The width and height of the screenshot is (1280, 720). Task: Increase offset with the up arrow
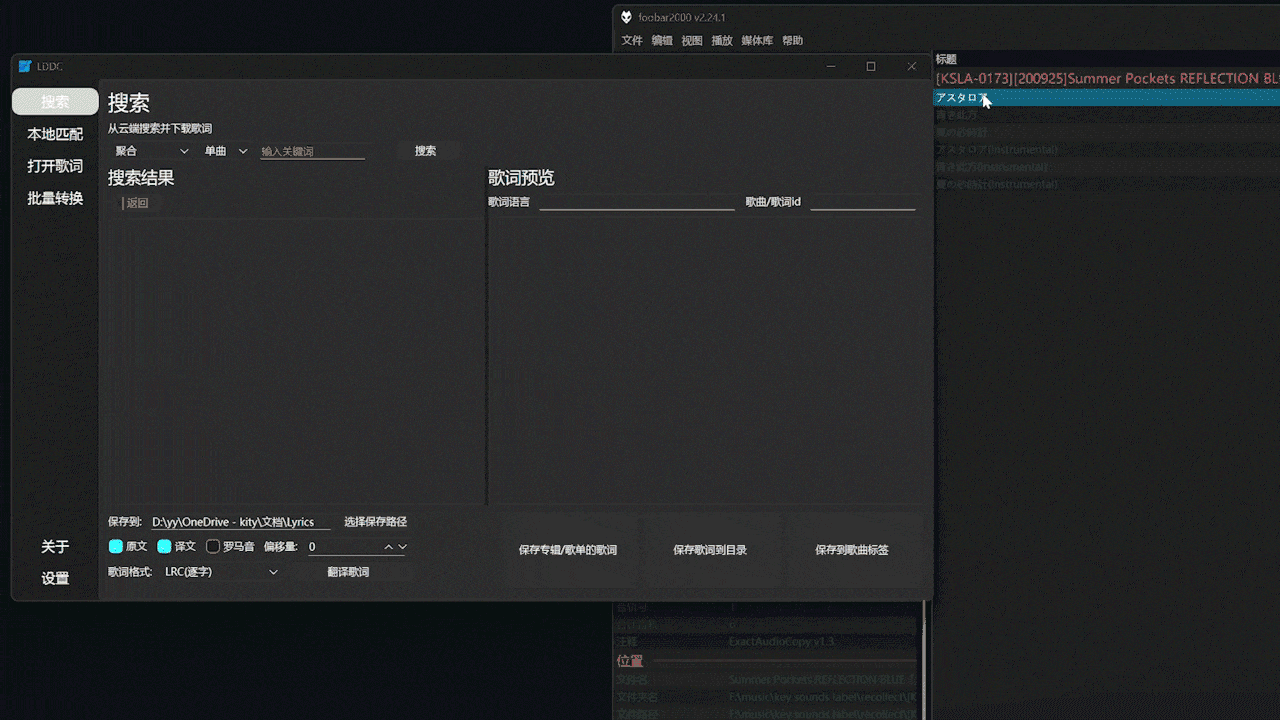pyautogui.click(x=389, y=547)
